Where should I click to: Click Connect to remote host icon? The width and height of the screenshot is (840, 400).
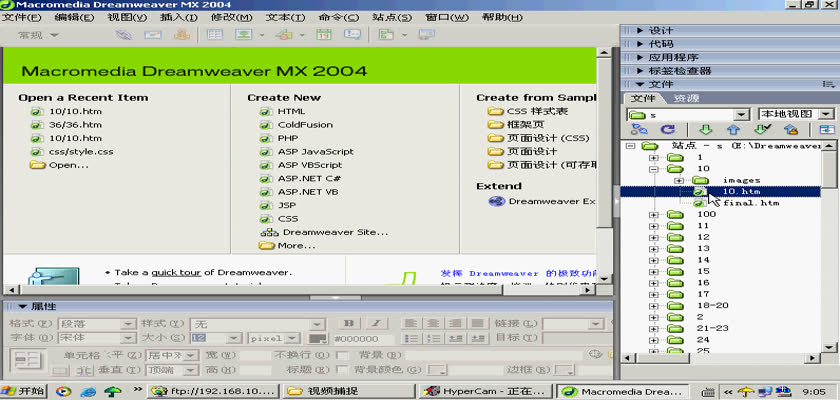639,129
